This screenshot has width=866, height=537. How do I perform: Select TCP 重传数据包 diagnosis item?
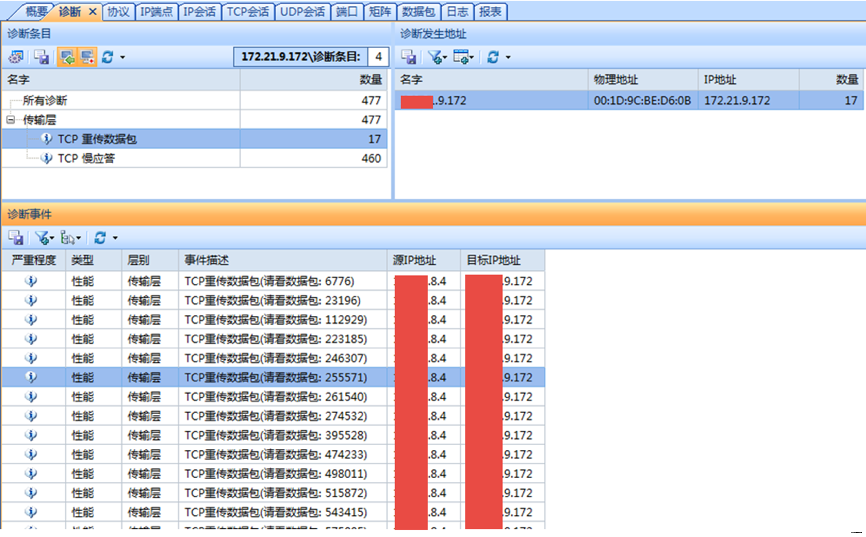click(x=194, y=139)
